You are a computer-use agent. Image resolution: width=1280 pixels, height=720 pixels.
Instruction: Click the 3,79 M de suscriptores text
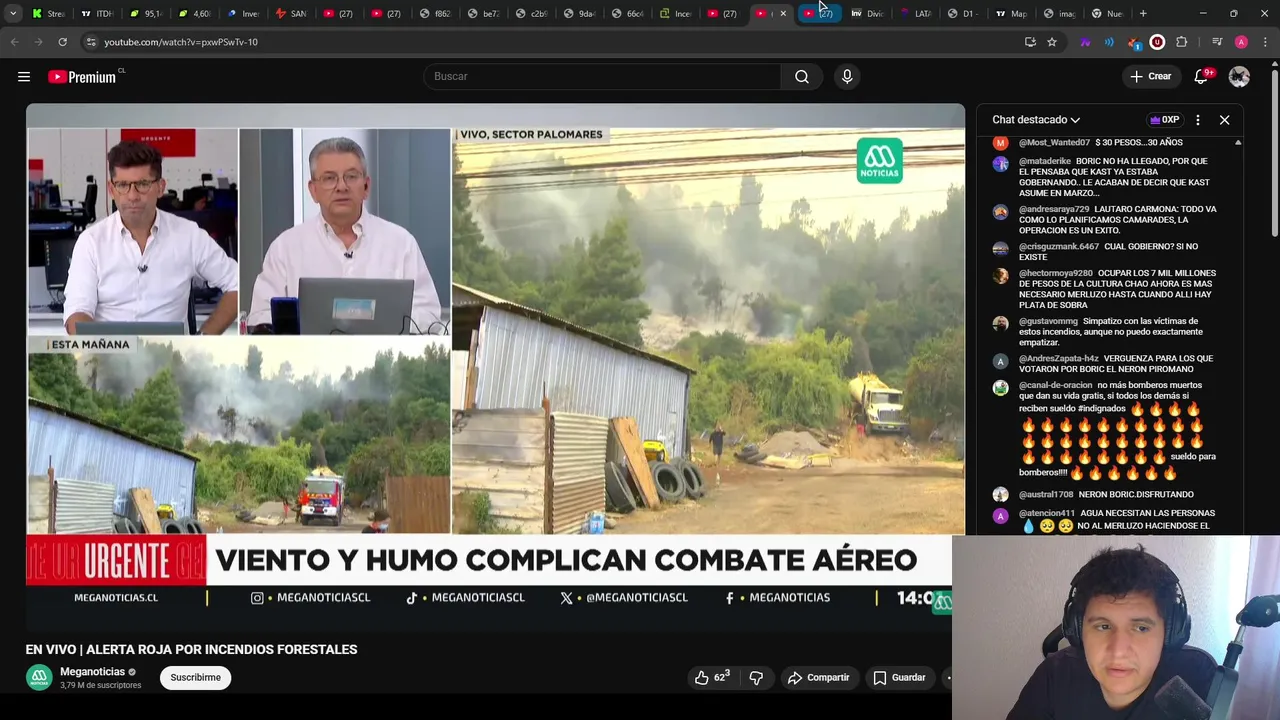click(100, 685)
